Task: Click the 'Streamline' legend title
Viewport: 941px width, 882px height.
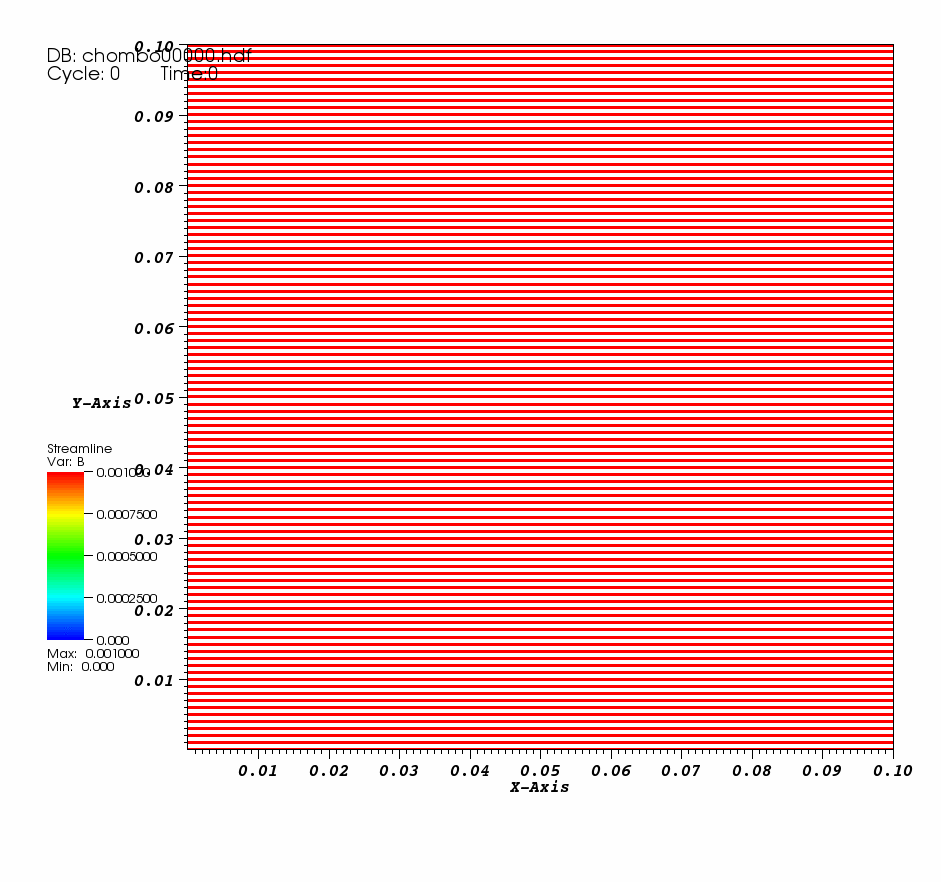Action: [x=79, y=449]
